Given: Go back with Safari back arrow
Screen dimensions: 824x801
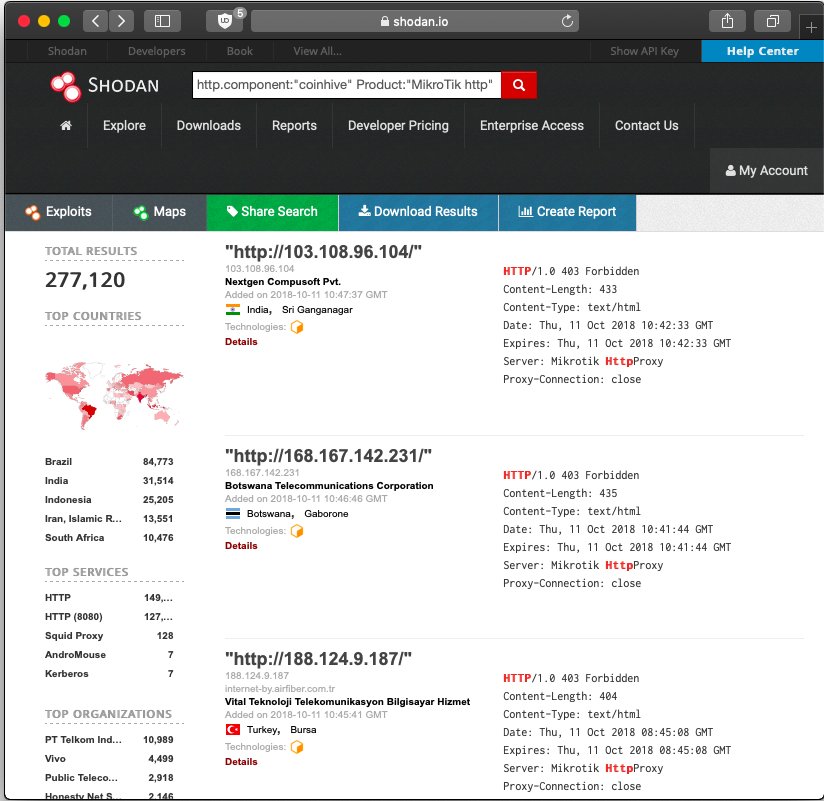Looking at the screenshot, I should (96, 21).
